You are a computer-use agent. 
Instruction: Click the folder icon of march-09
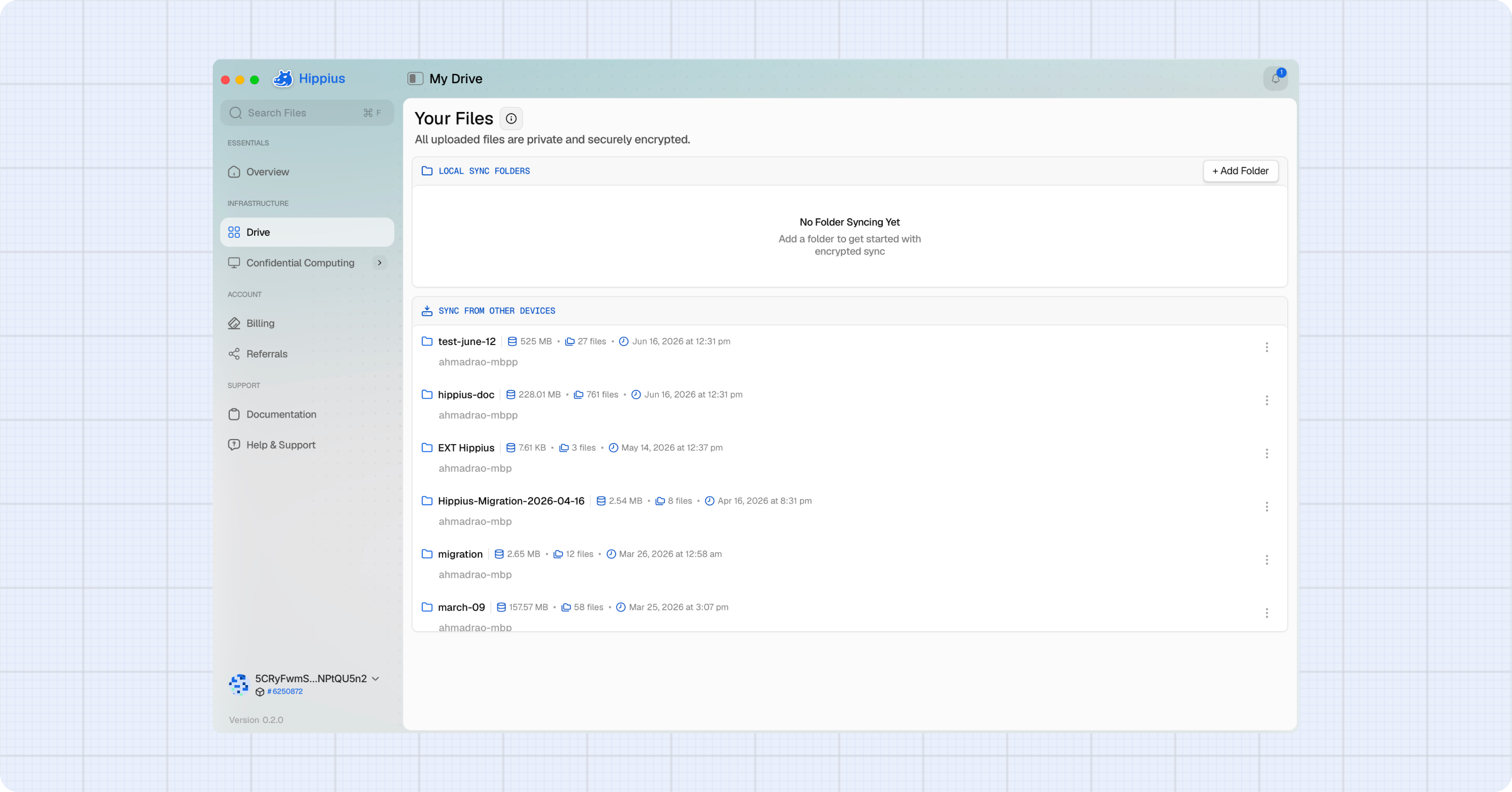(427, 607)
